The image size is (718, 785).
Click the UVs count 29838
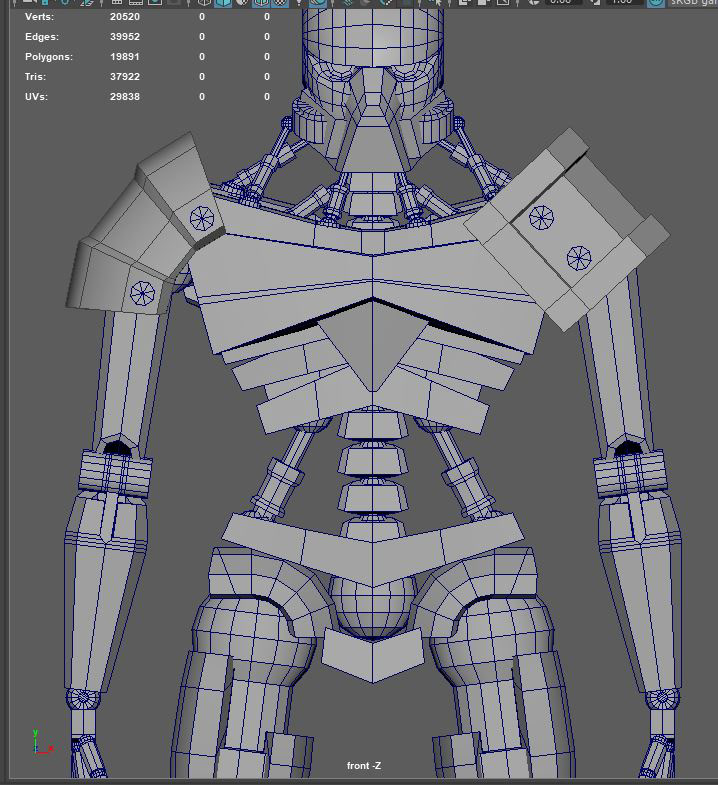tap(125, 97)
